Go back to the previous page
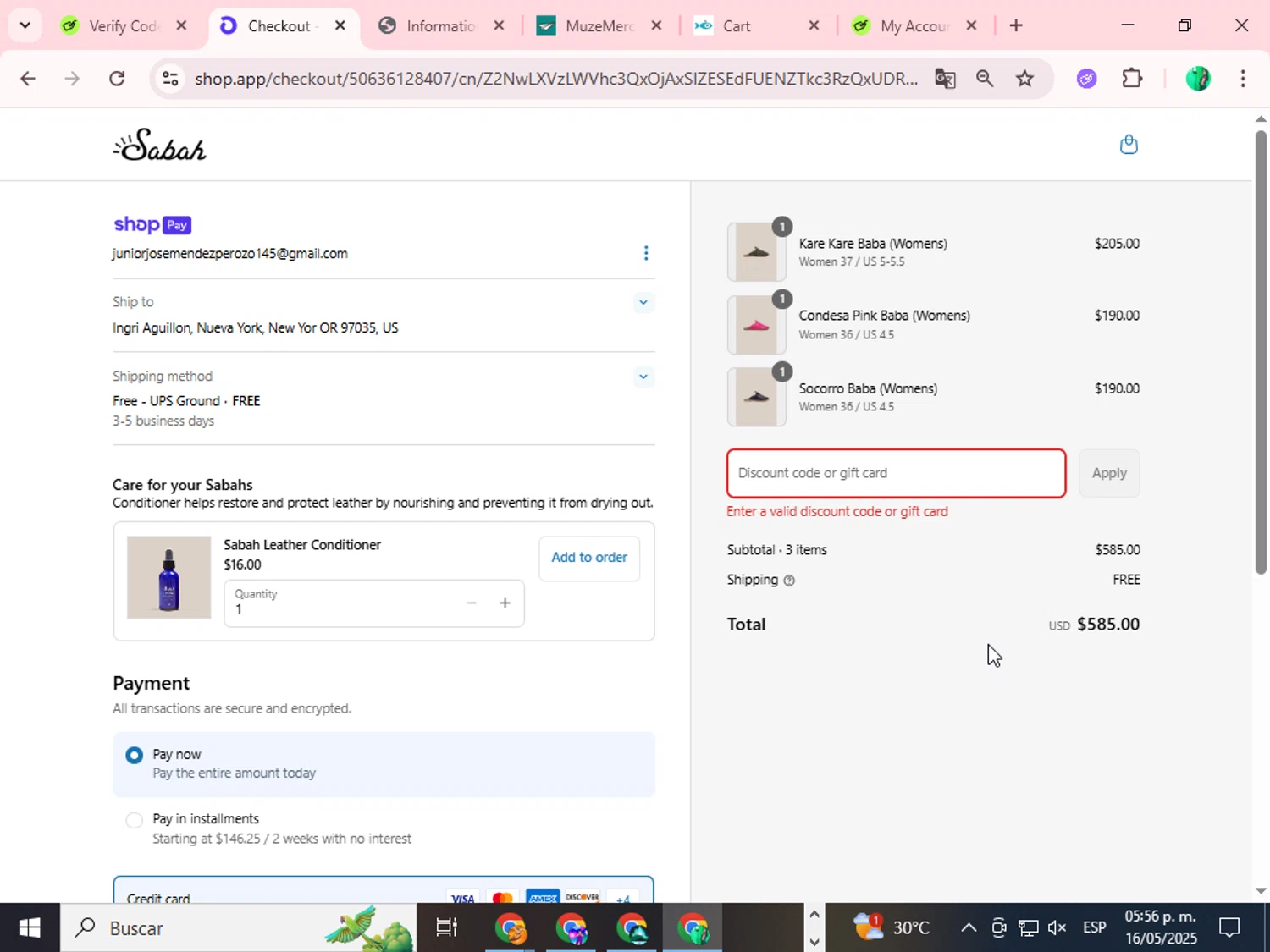 tap(28, 79)
